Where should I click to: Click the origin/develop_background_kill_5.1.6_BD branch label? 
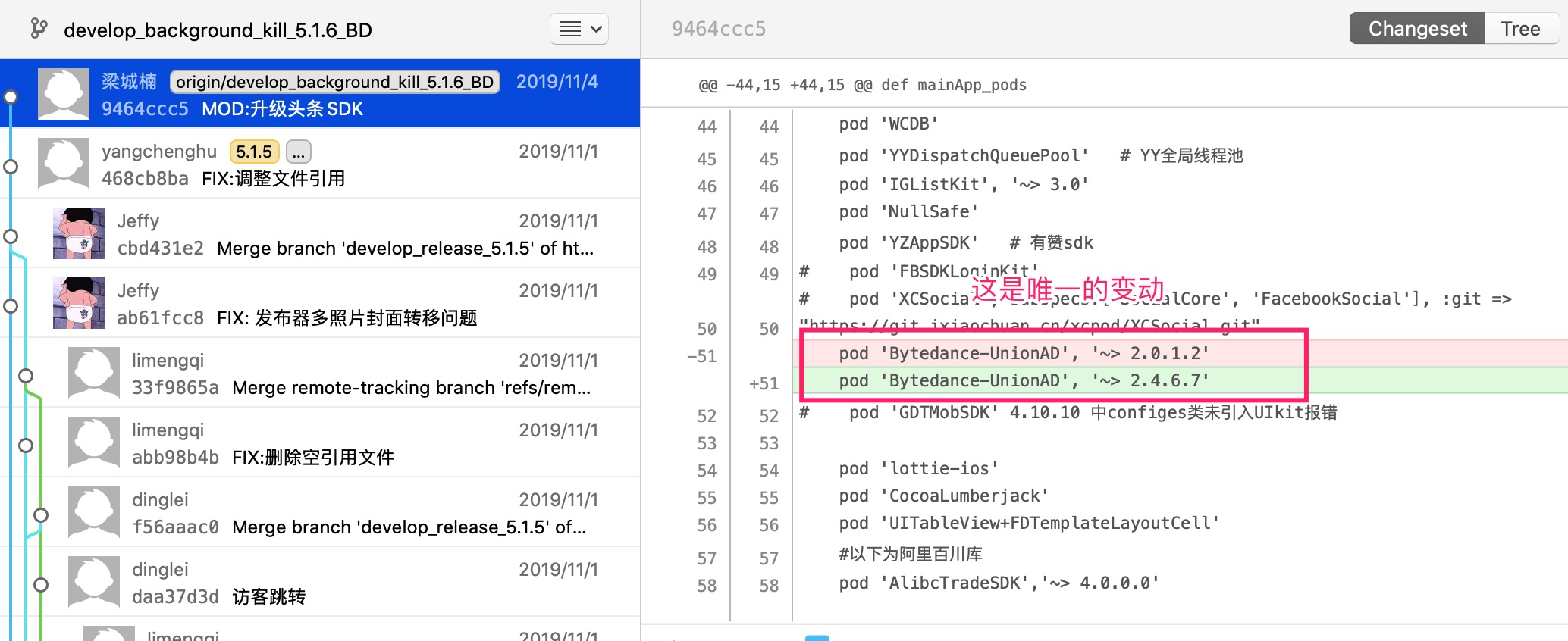[334, 82]
